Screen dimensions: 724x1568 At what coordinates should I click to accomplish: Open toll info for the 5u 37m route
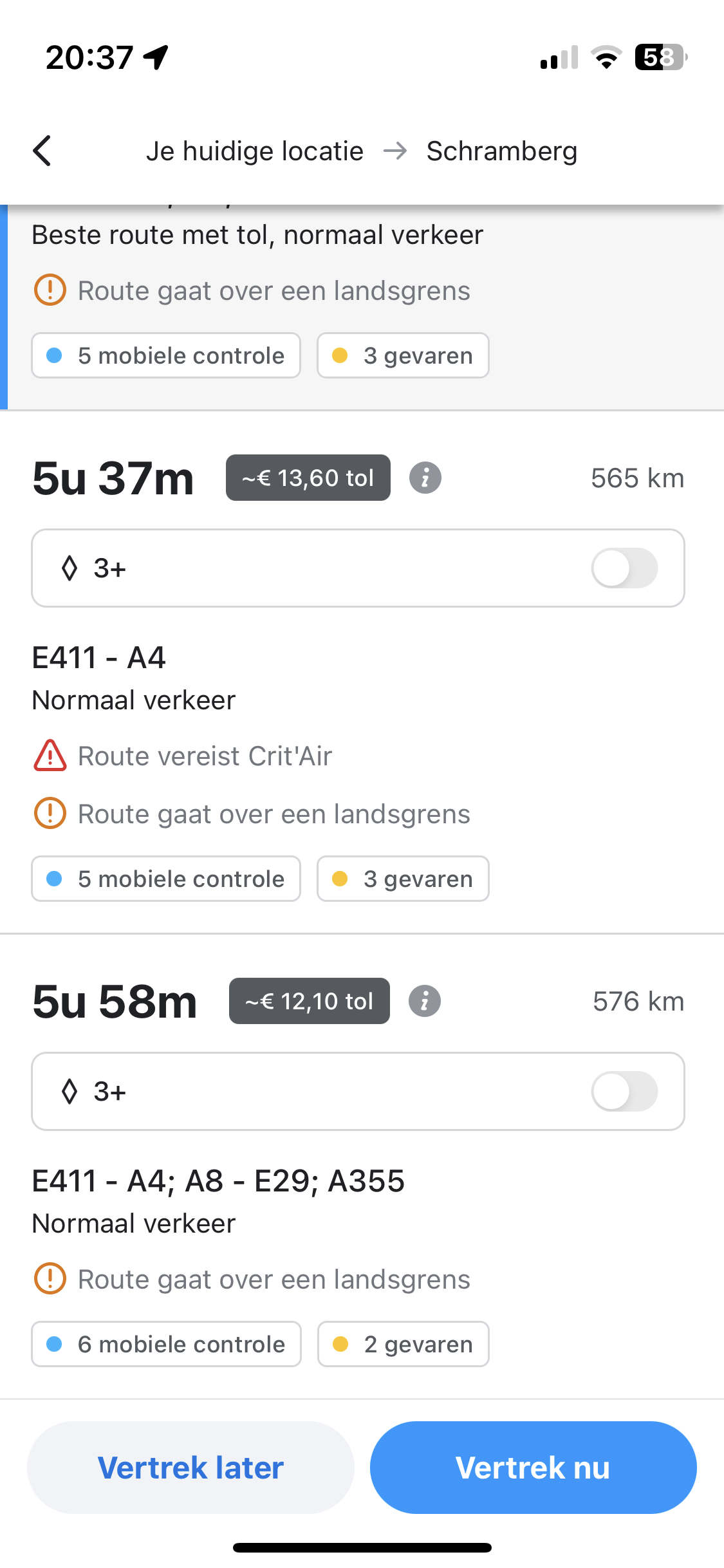click(x=425, y=478)
